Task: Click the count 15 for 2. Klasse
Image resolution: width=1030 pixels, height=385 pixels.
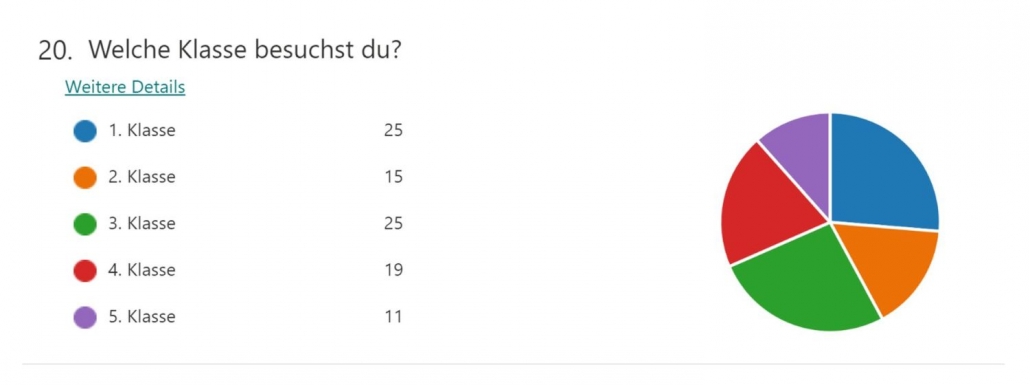Action: 393,177
